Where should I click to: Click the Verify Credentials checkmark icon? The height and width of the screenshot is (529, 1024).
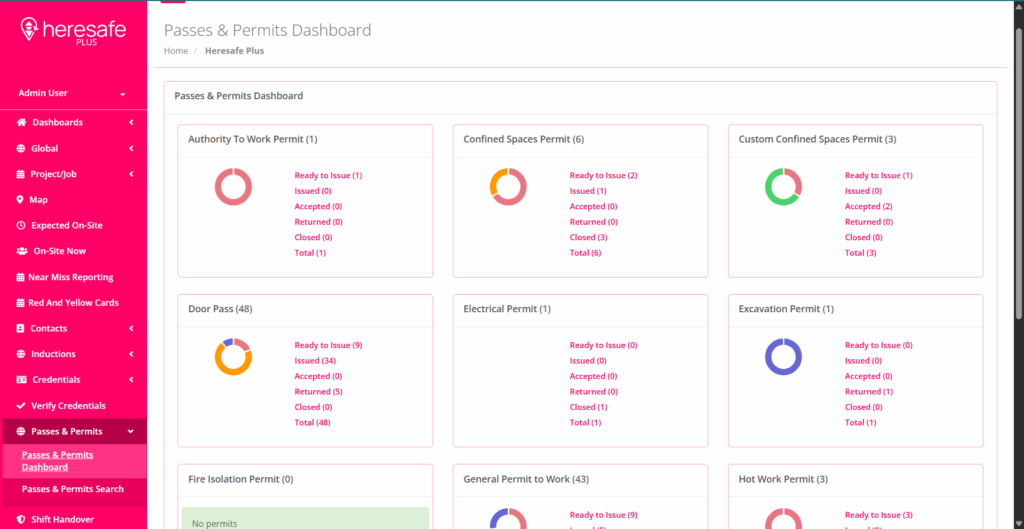pyautogui.click(x=21, y=406)
